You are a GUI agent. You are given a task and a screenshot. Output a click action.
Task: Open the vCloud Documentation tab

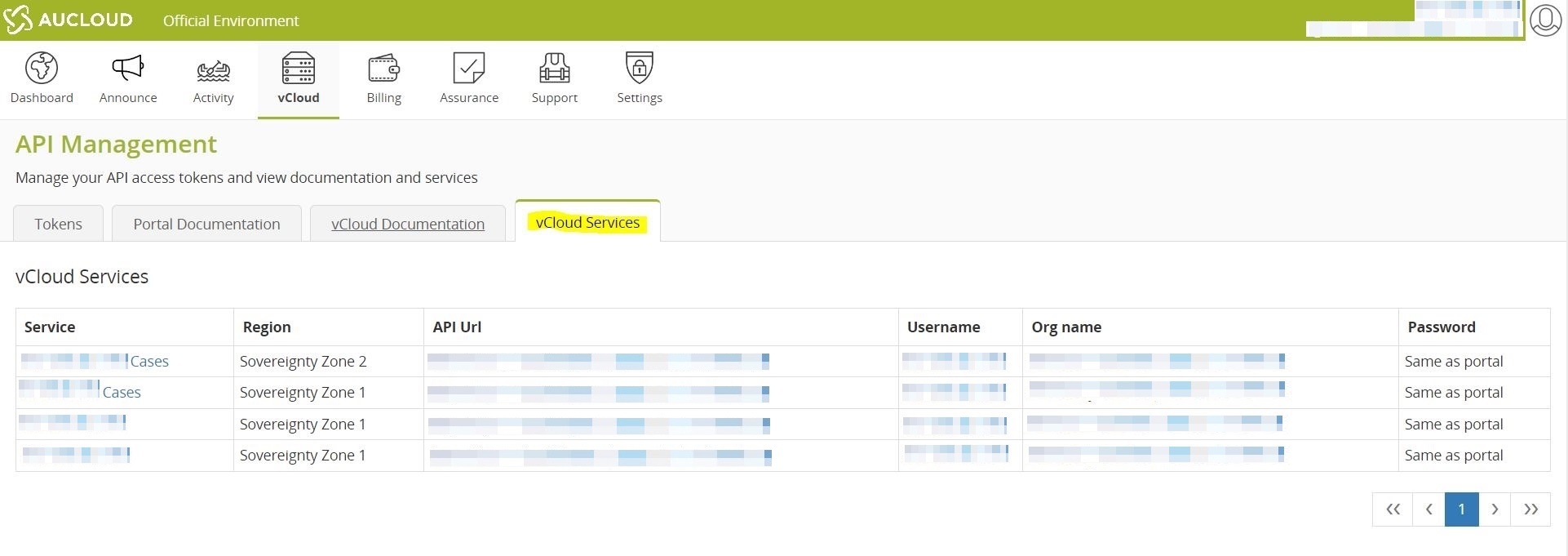(x=408, y=224)
